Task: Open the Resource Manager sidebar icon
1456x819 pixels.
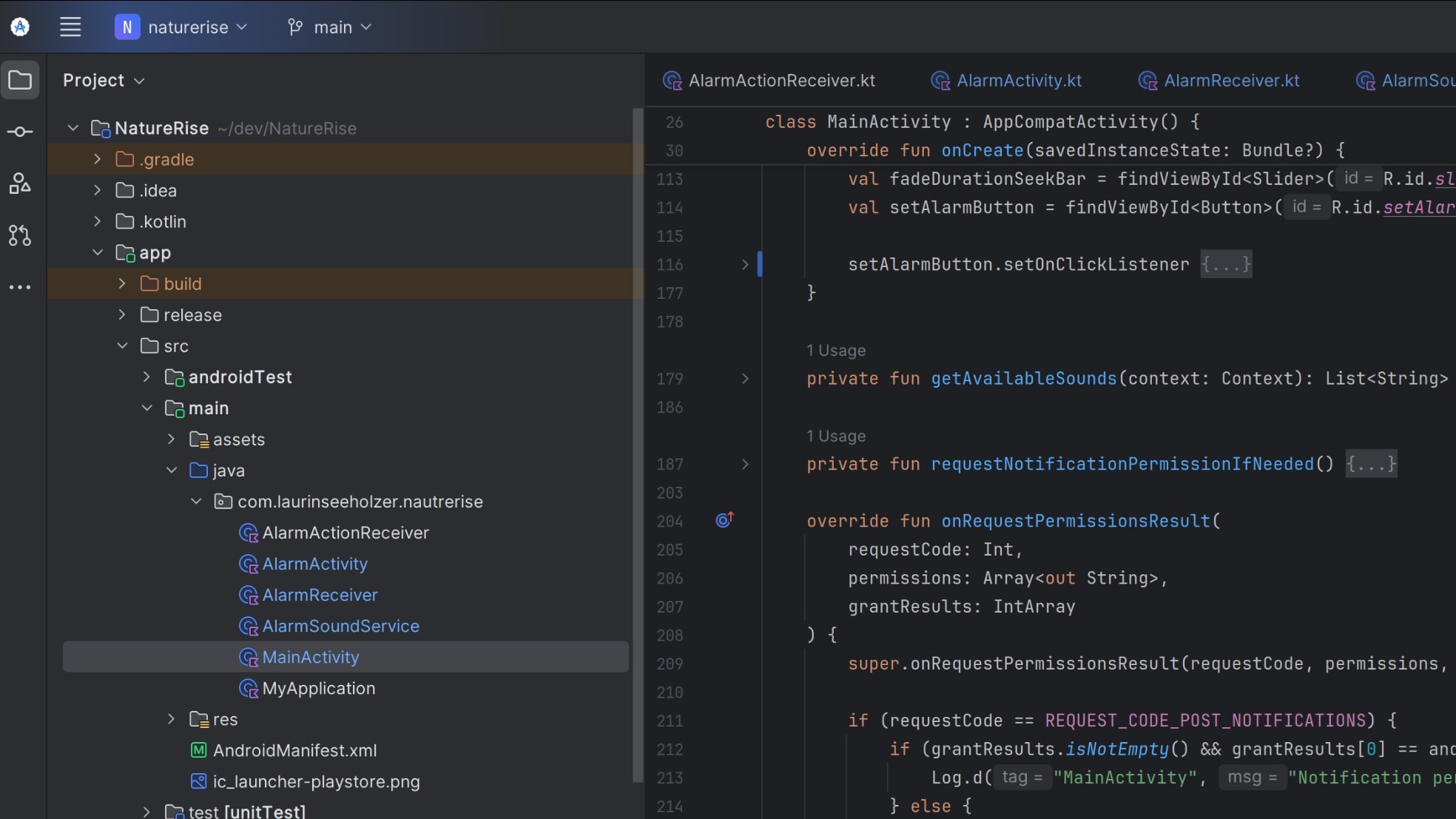Action: tap(20, 183)
